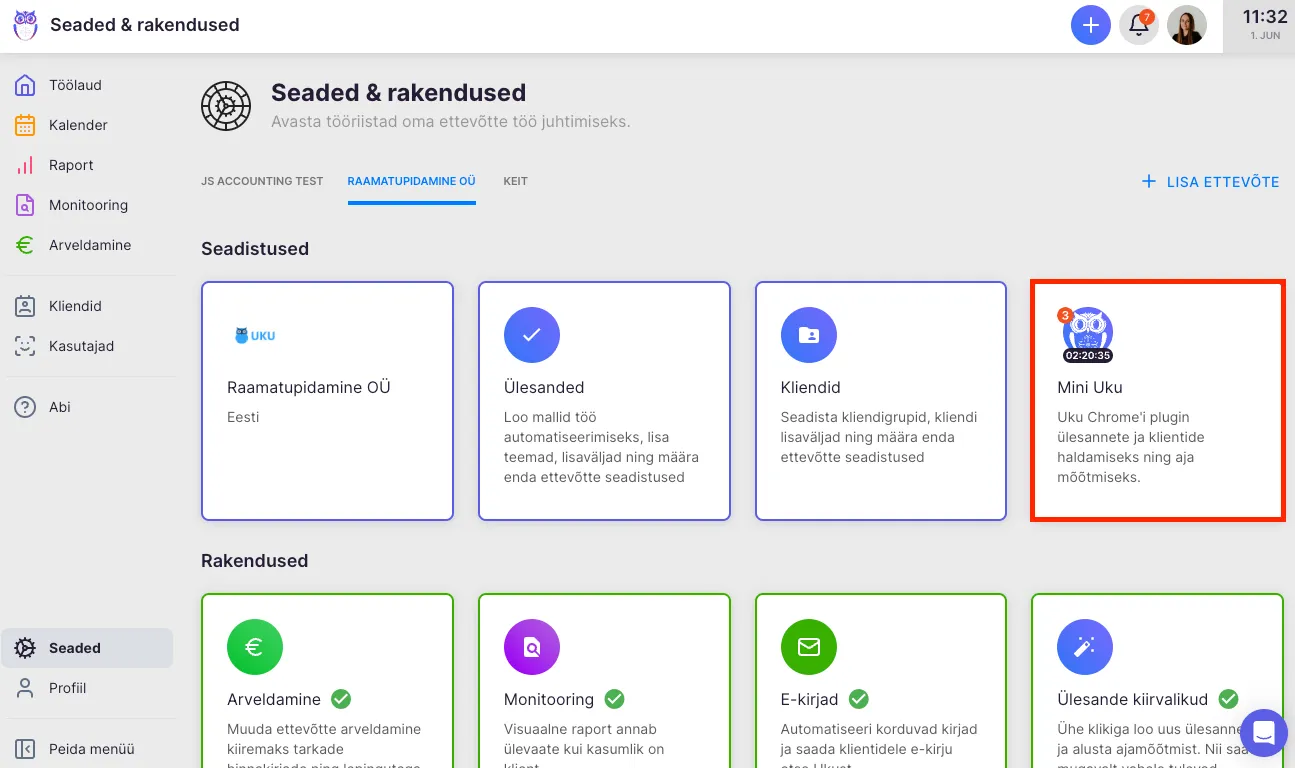Click the Mini Uku owl icon
The width and height of the screenshot is (1295, 768).
tap(1087, 334)
